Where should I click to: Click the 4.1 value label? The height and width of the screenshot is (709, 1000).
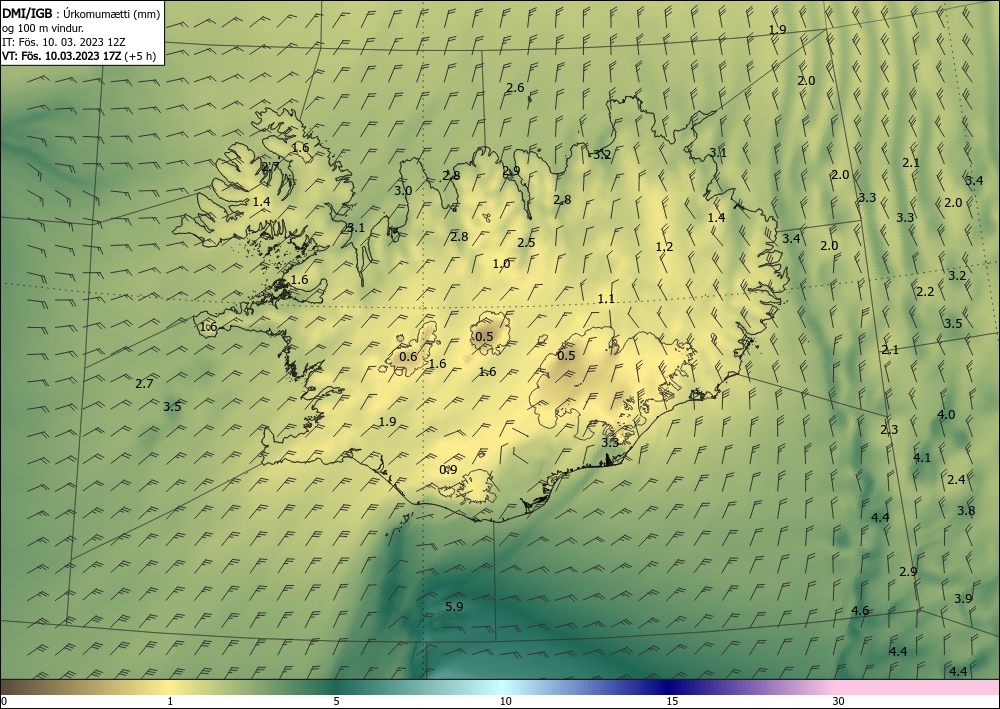(x=922, y=457)
